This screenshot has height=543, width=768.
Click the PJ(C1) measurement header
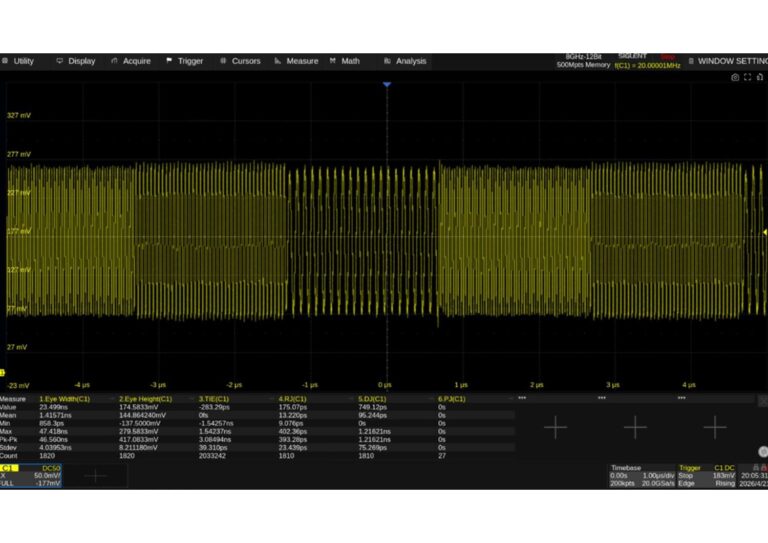pos(452,399)
